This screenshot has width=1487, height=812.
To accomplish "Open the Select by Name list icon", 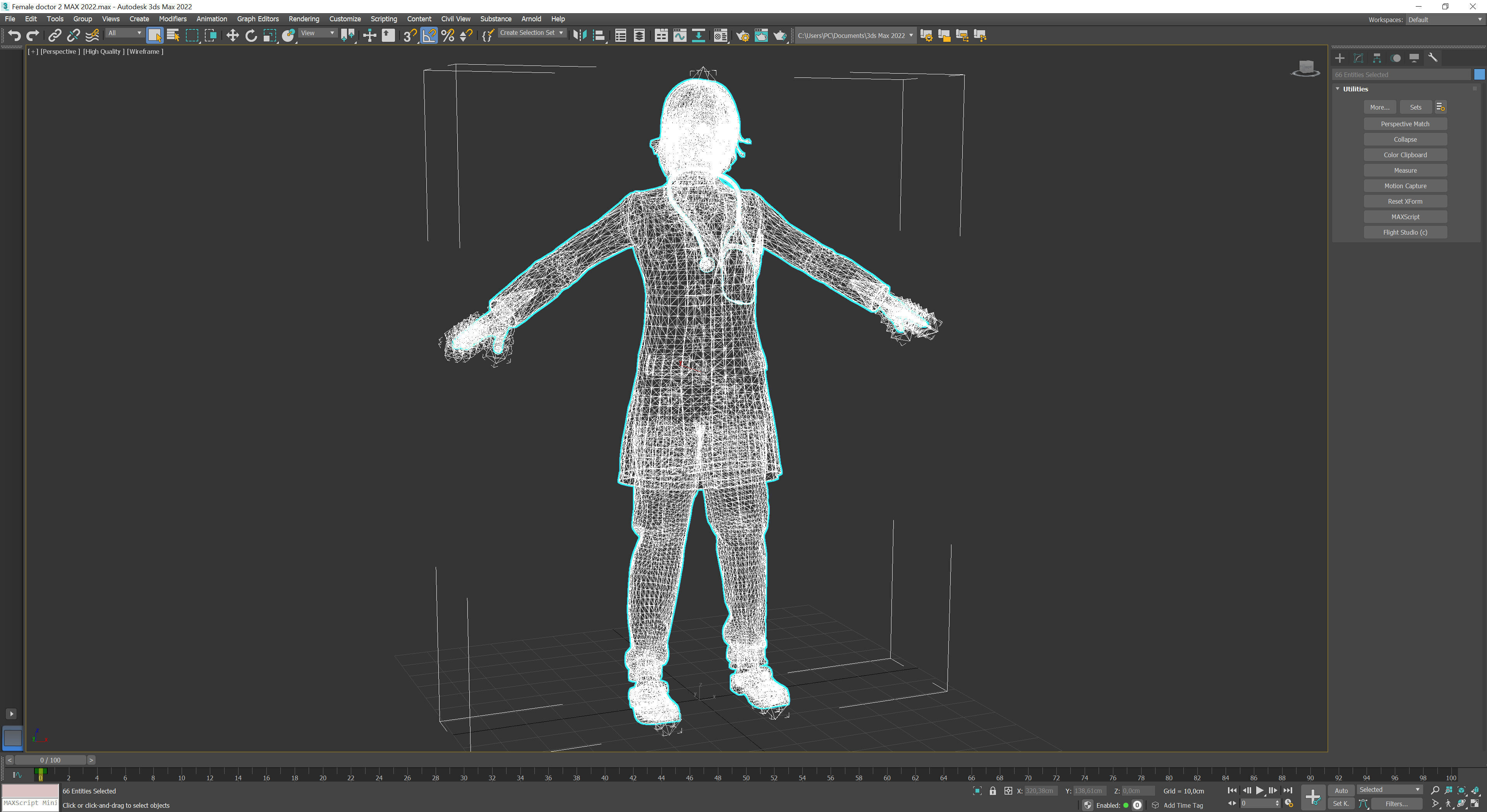I will 173,36.
